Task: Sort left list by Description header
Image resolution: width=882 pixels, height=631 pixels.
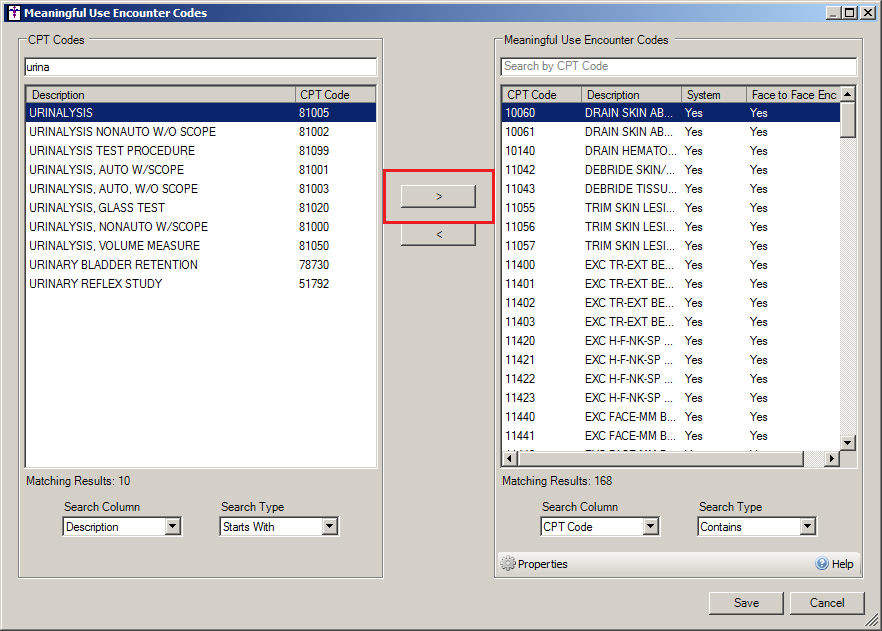Action: pyautogui.click(x=160, y=94)
